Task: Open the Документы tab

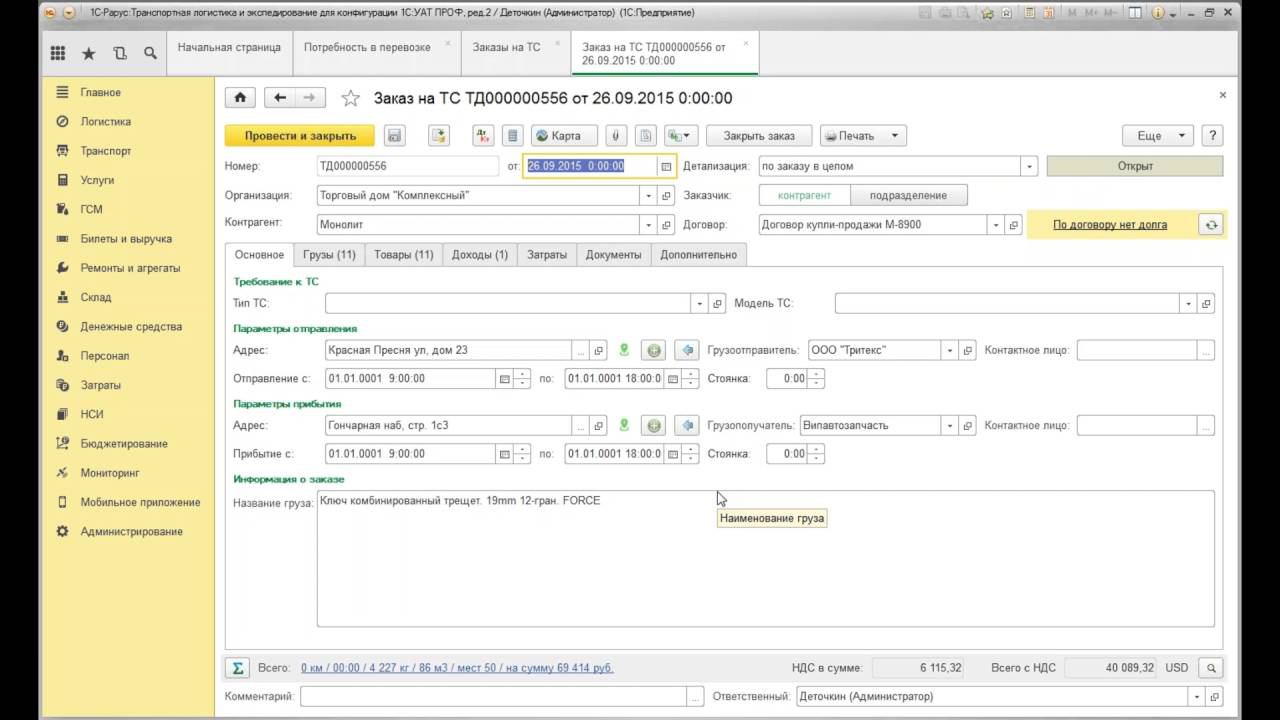Action: [614, 255]
